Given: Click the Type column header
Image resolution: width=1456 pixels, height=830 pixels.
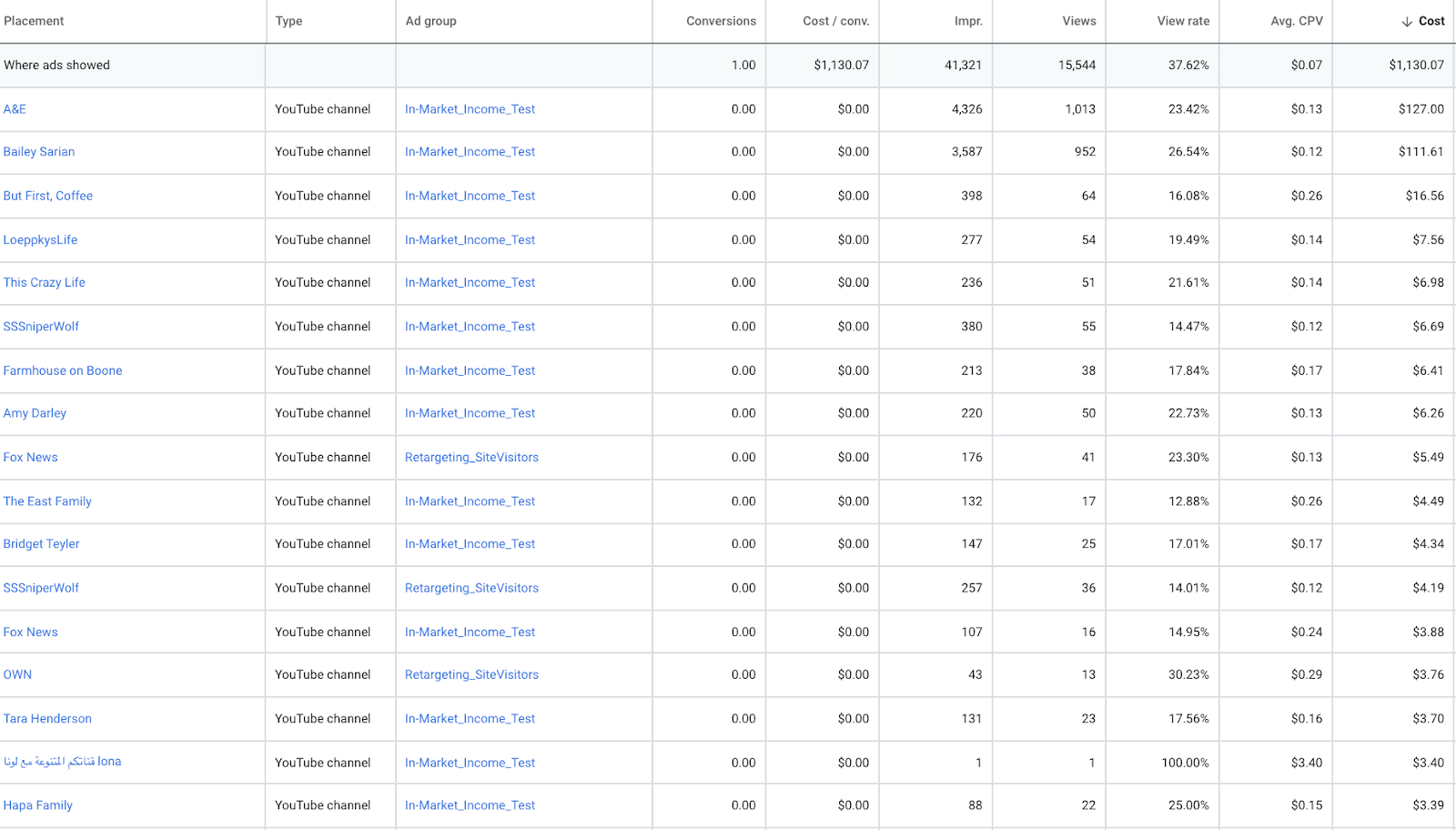Looking at the screenshot, I should [288, 21].
